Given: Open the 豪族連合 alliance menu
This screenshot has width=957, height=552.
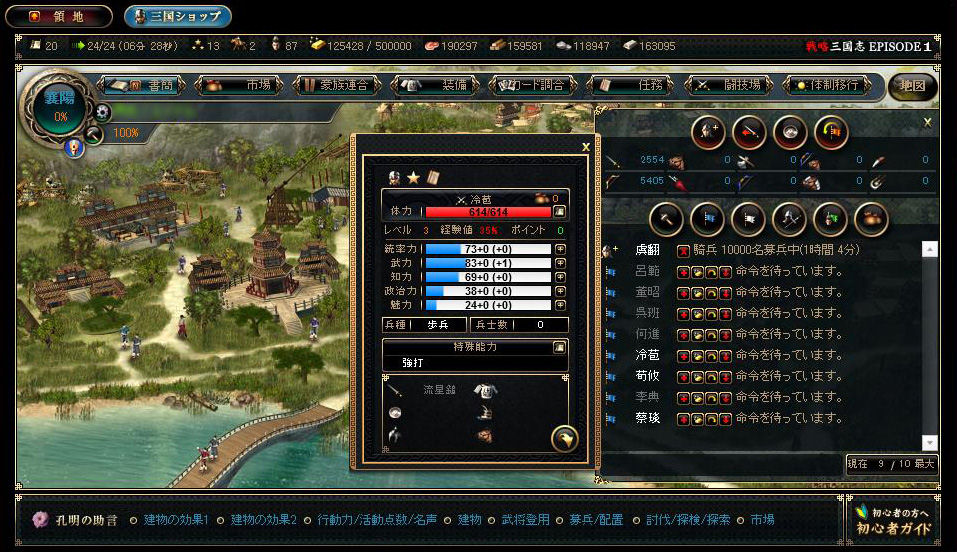Looking at the screenshot, I should 338,85.
